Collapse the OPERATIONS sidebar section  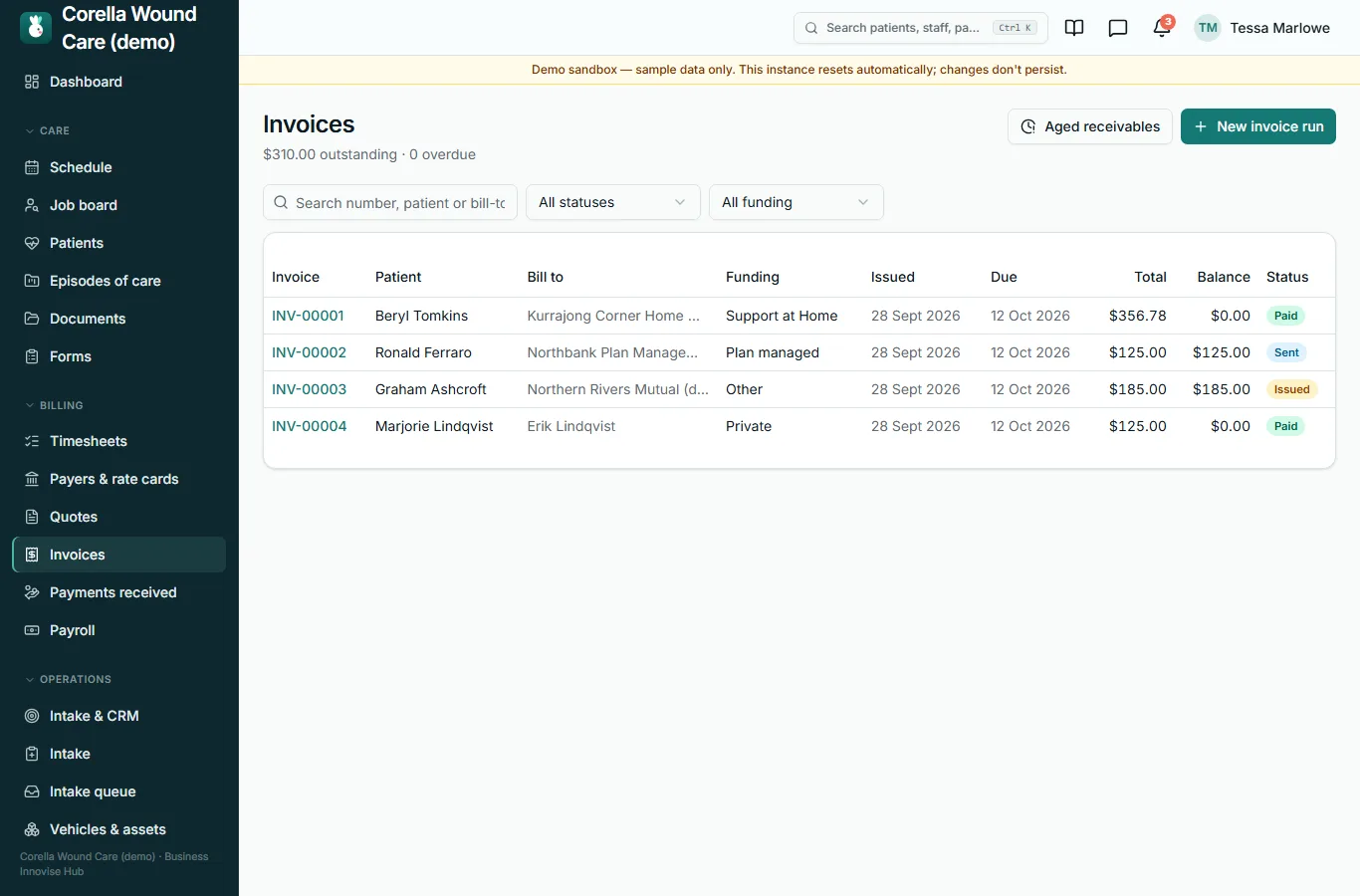coord(68,679)
